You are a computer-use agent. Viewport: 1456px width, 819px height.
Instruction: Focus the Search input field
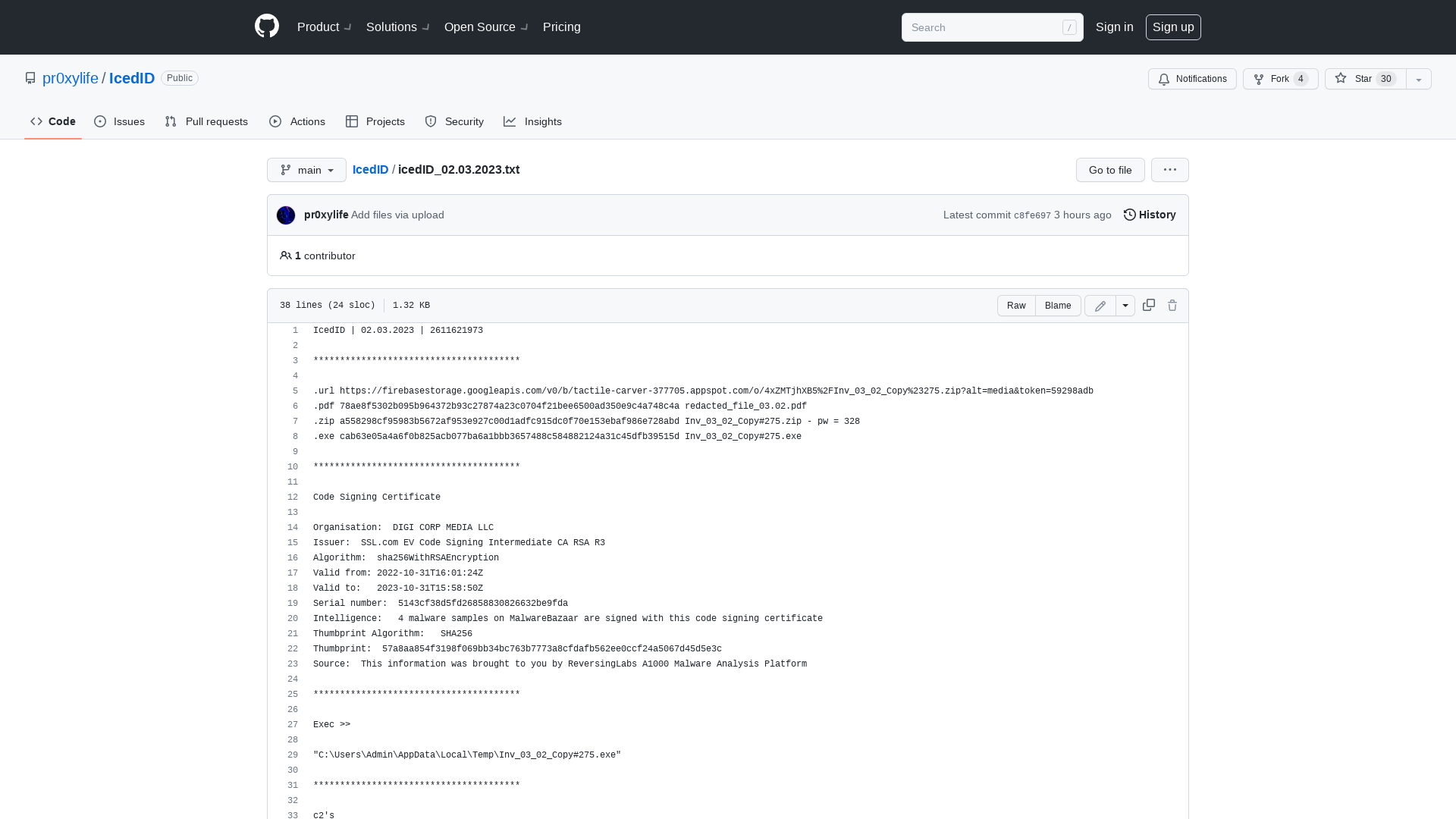tap(992, 27)
